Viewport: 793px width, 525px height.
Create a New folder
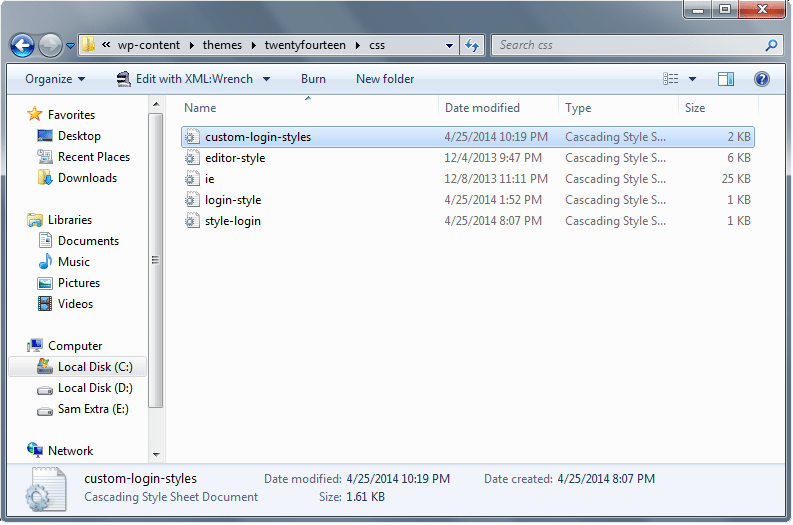pos(385,79)
